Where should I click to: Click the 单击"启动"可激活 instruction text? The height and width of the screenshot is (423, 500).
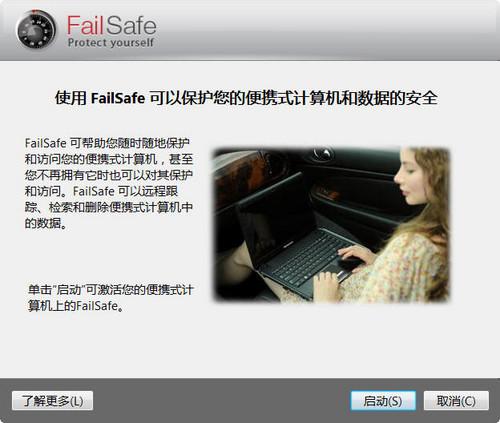pos(110,298)
